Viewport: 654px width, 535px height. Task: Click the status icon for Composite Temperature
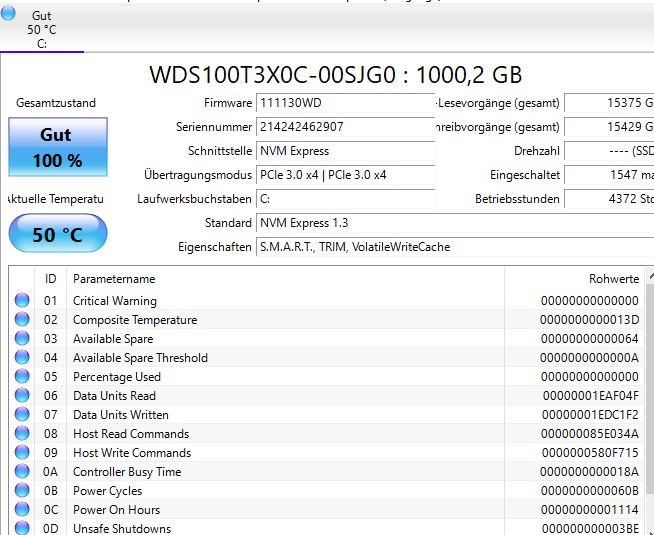click(22, 319)
